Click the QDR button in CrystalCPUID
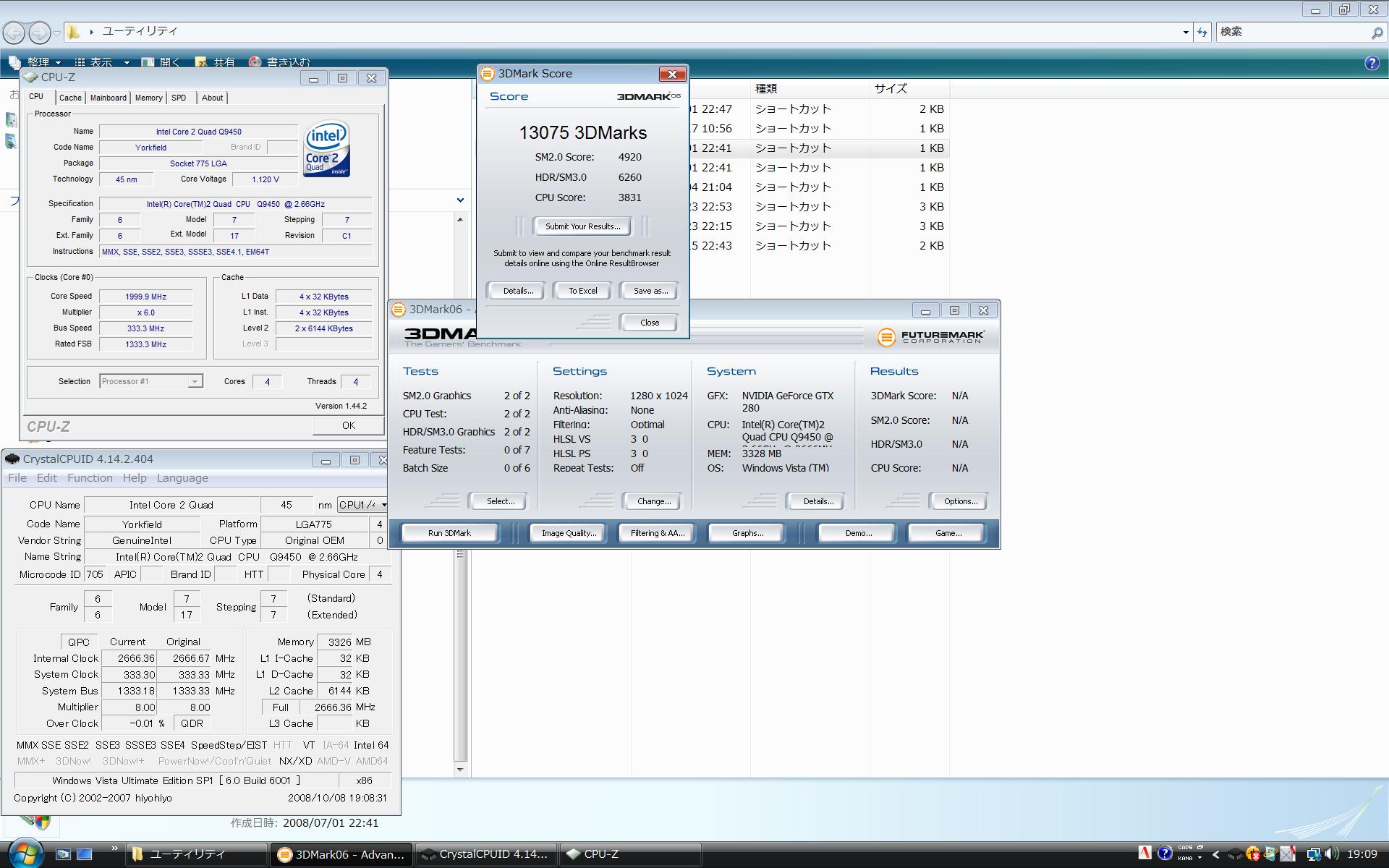 tap(192, 723)
